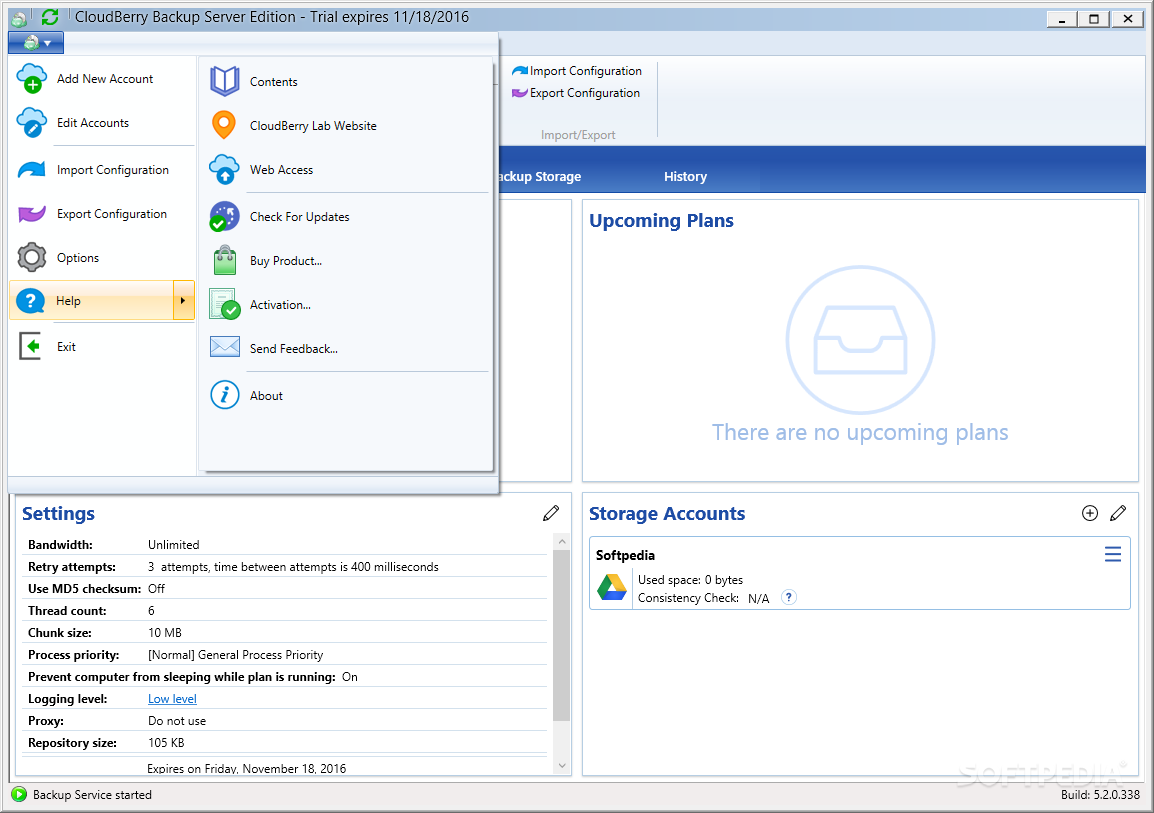This screenshot has height=813, width=1154.
Task: Click the Settings scrollbar up arrow
Action: pyautogui.click(x=562, y=542)
